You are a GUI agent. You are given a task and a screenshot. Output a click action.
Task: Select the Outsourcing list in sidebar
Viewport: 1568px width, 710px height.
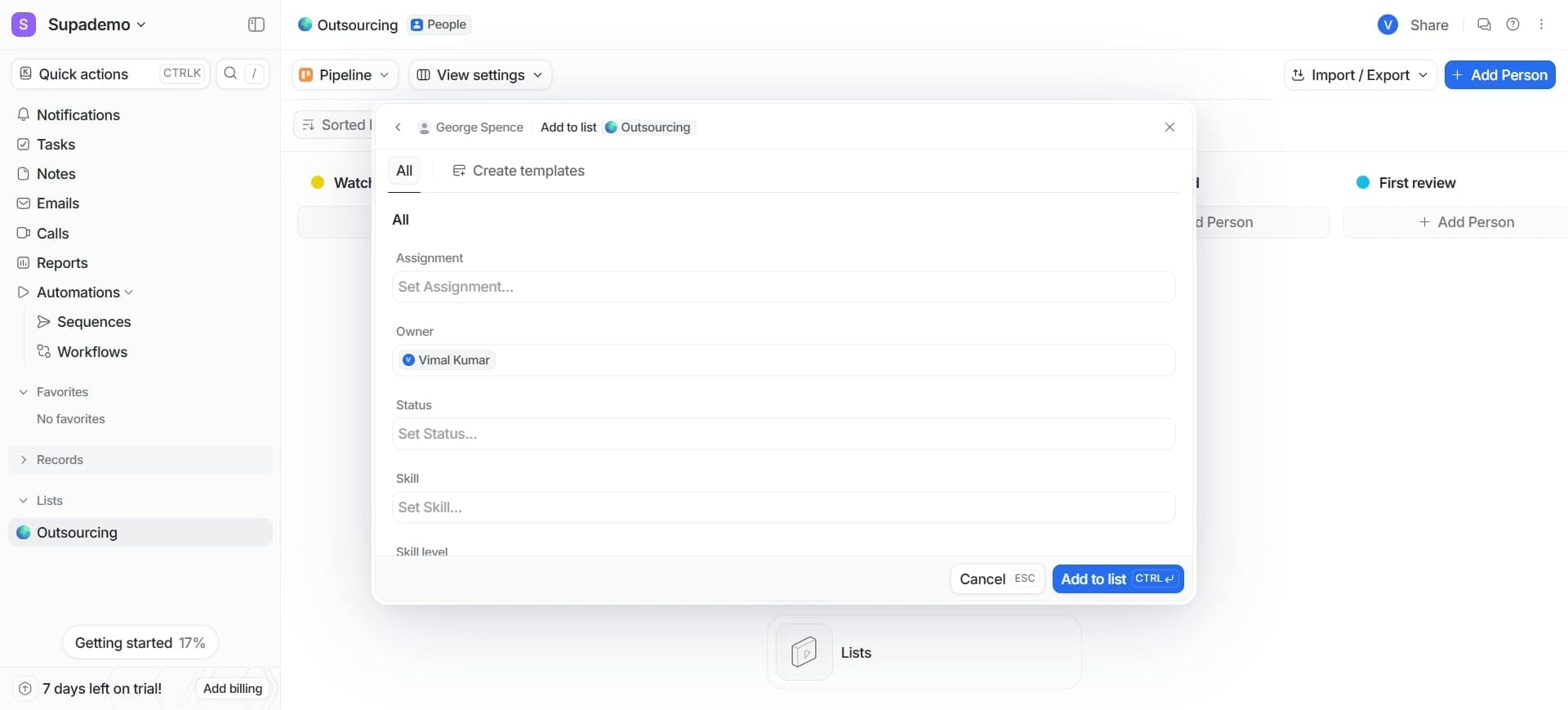[x=140, y=532]
